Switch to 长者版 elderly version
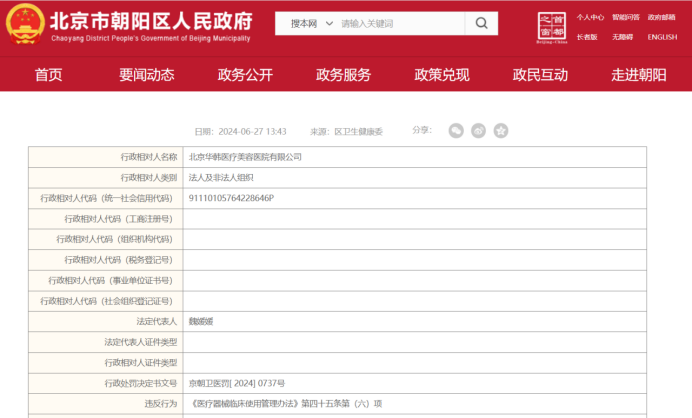This screenshot has height=418, width=692. click(x=587, y=37)
